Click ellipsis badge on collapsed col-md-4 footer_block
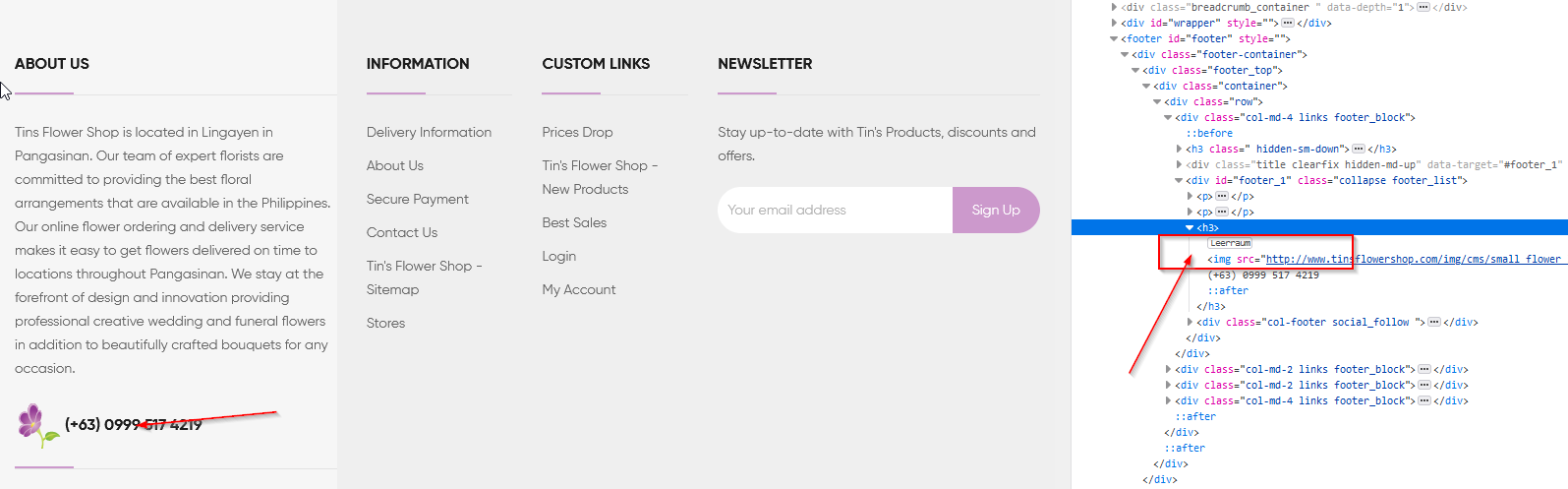The width and height of the screenshot is (1568, 489). coord(1423,400)
